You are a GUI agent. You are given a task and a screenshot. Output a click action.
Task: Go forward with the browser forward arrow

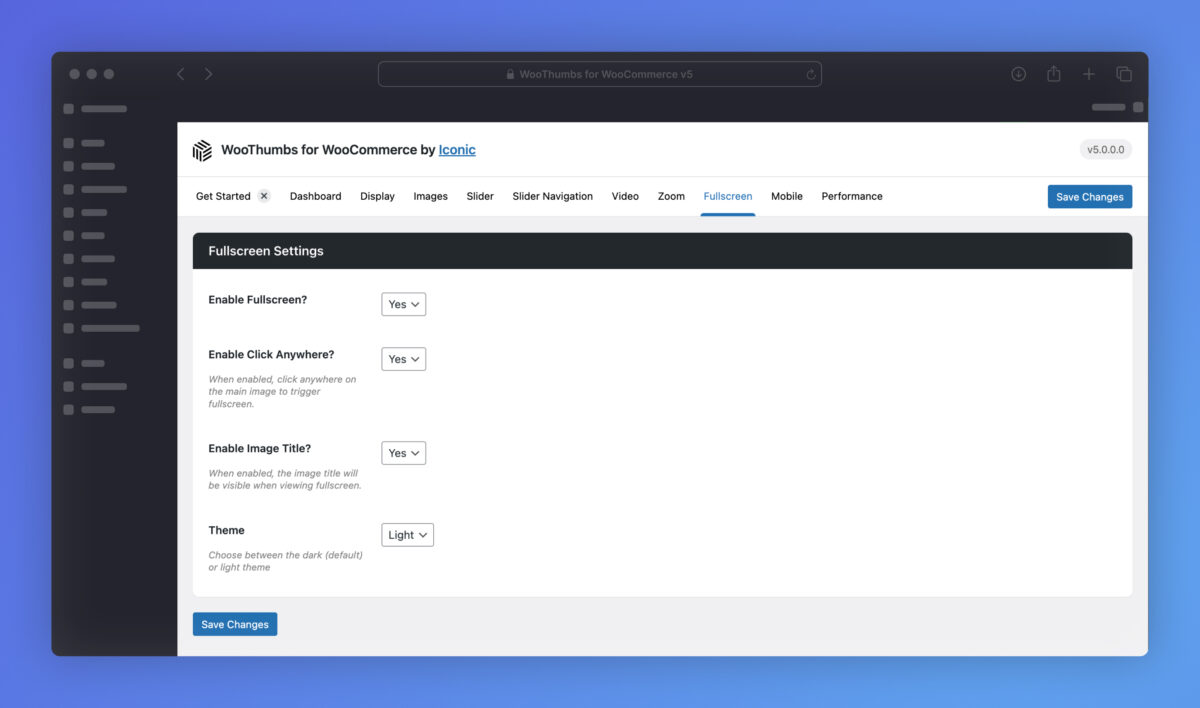click(x=208, y=74)
